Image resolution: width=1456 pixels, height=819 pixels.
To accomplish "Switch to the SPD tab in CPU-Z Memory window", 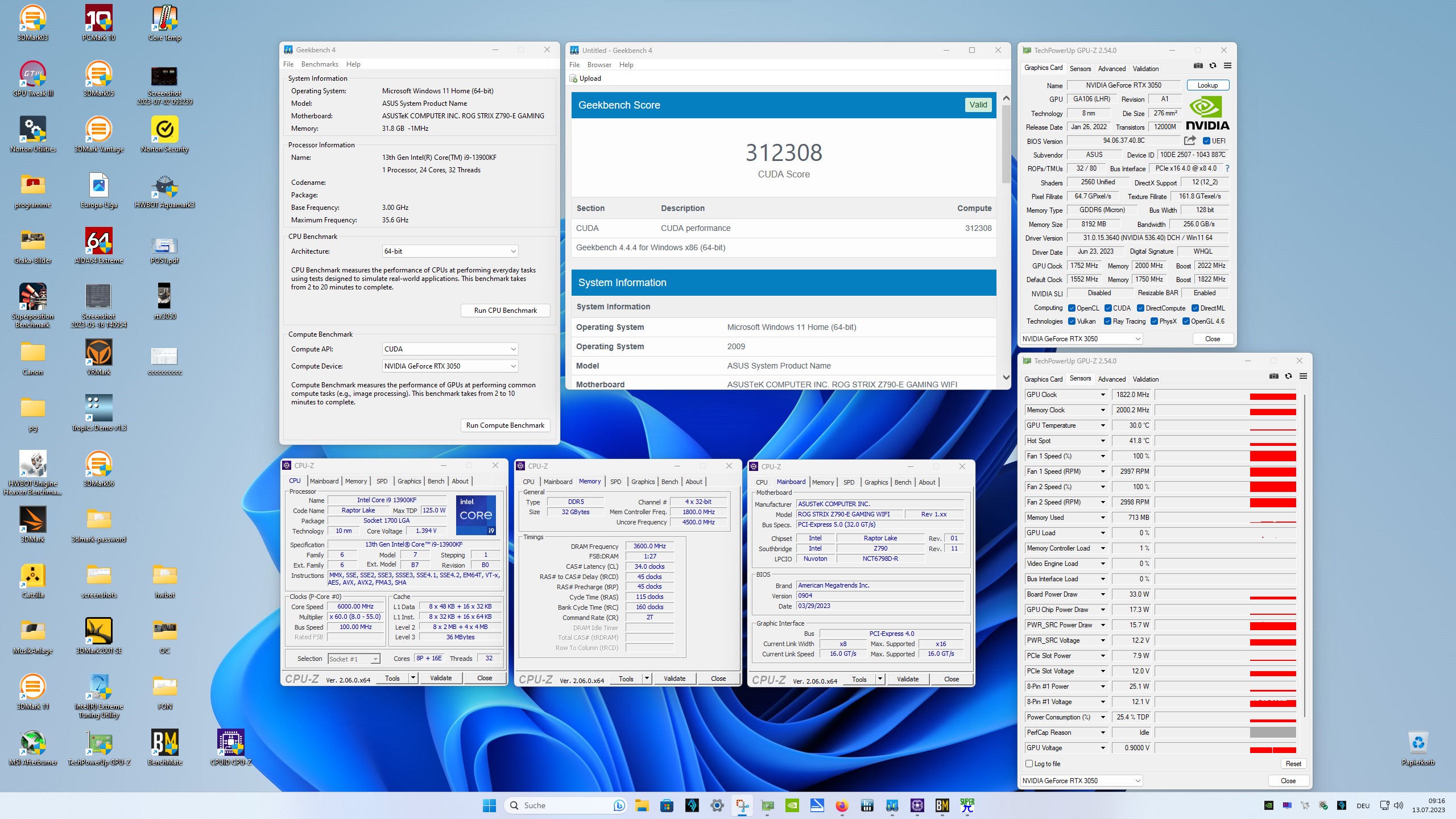I will [615, 482].
